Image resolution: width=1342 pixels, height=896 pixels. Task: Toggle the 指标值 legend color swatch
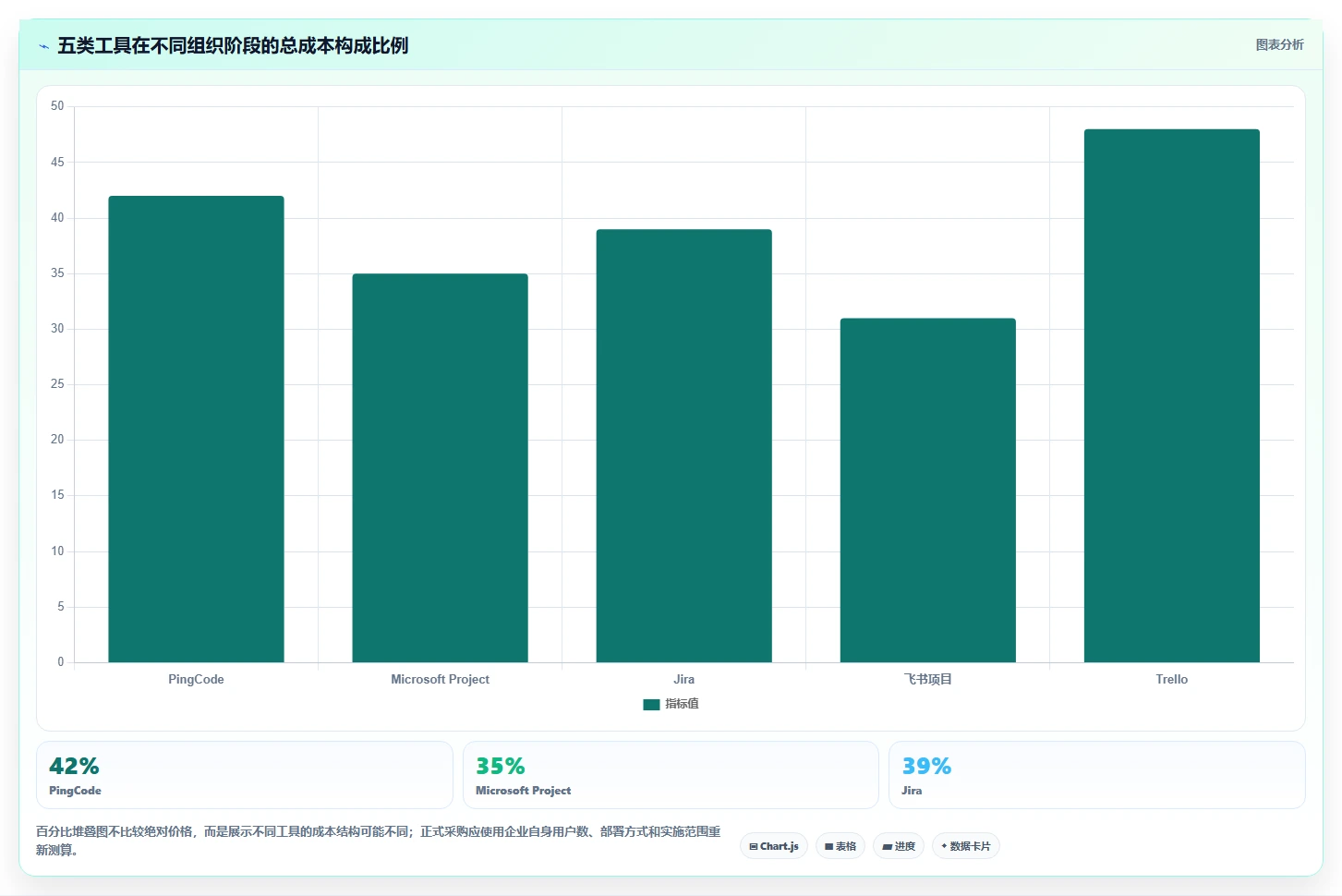click(651, 704)
